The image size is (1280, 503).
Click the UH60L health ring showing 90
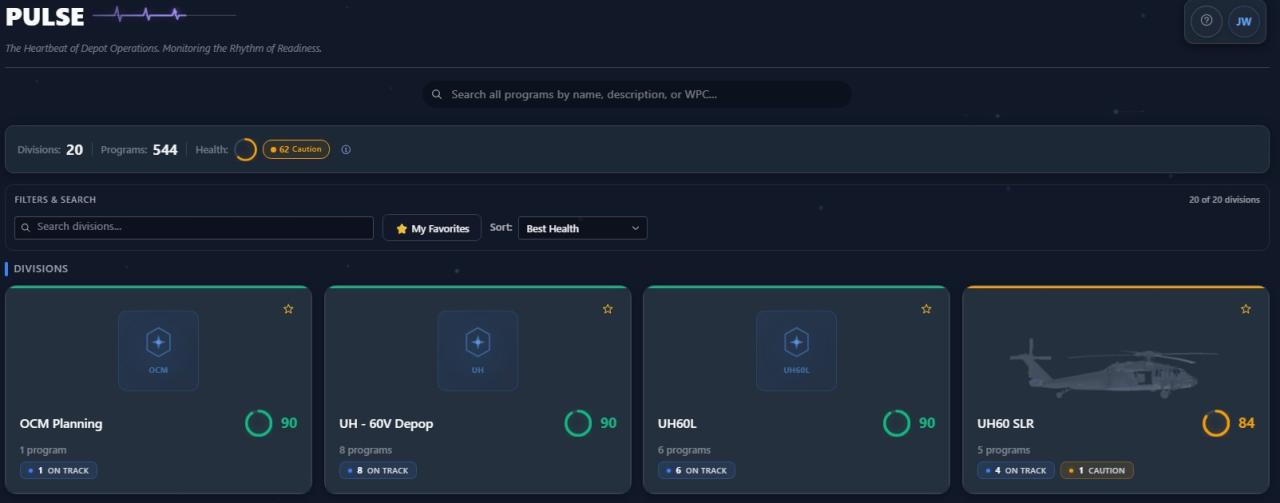897,423
